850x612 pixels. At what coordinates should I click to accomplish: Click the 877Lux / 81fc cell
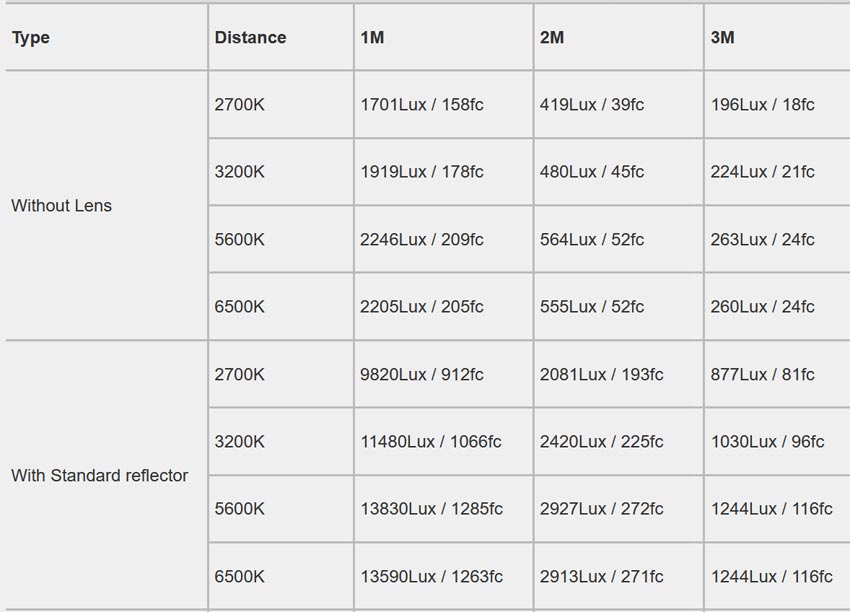(763, 374)
